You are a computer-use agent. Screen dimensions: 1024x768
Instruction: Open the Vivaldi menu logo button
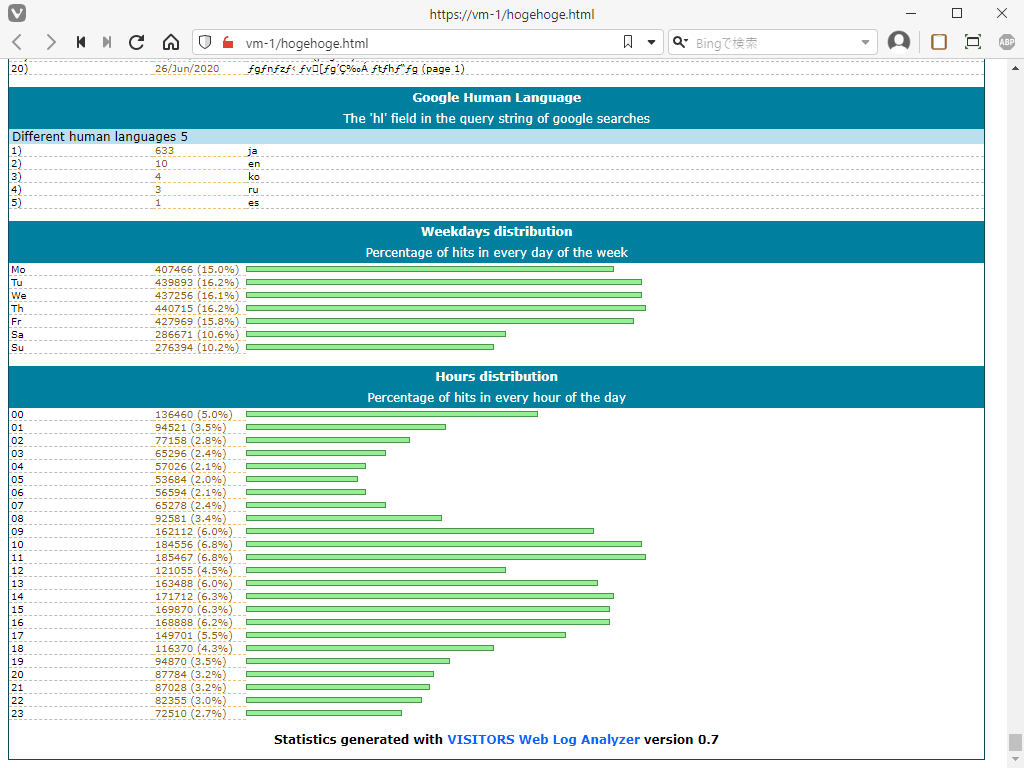point(17,13)
